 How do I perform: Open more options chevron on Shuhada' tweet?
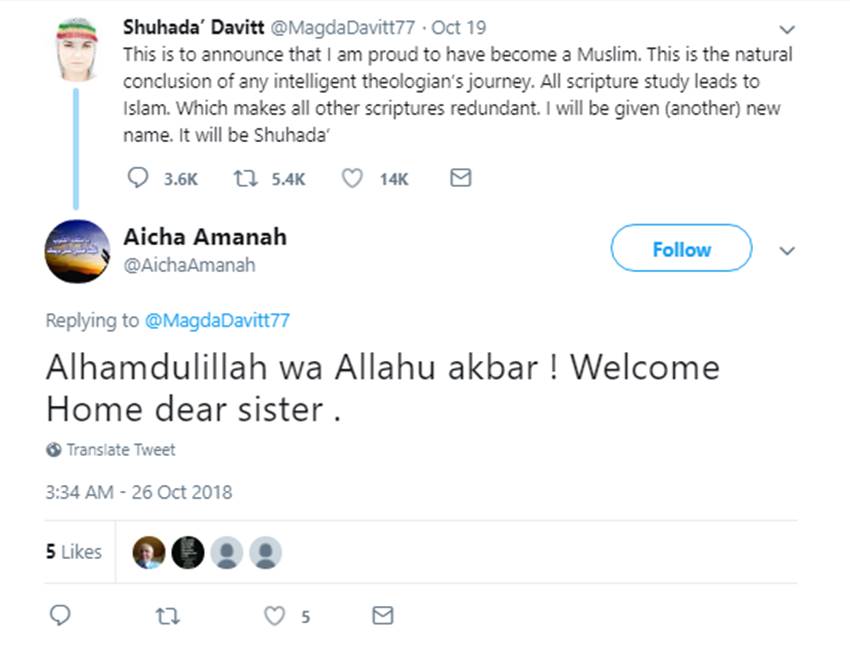[x=787, y=29]
